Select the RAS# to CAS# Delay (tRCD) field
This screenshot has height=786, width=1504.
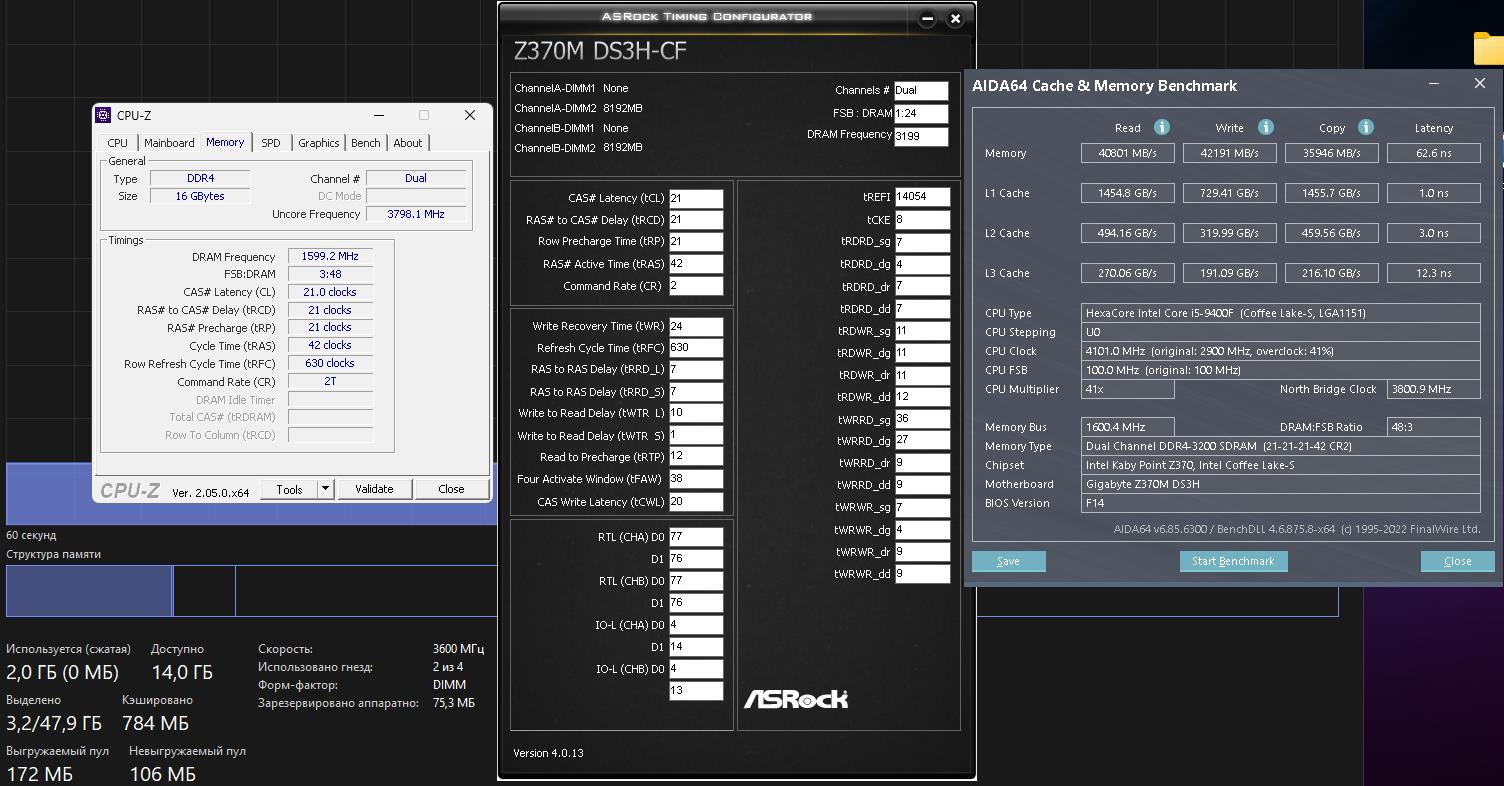tap(696, 220)
